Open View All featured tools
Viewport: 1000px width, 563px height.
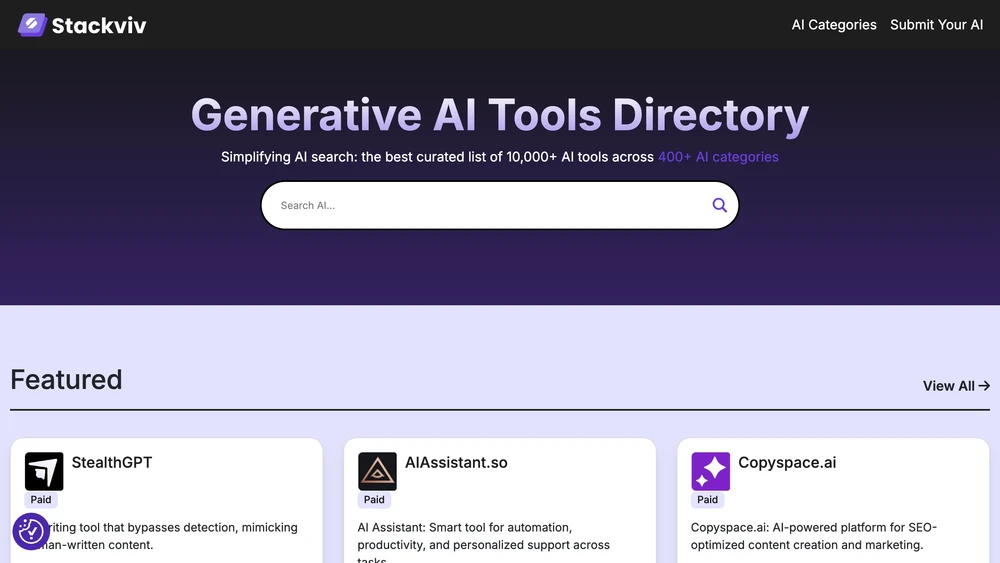(x=956, y=386)
